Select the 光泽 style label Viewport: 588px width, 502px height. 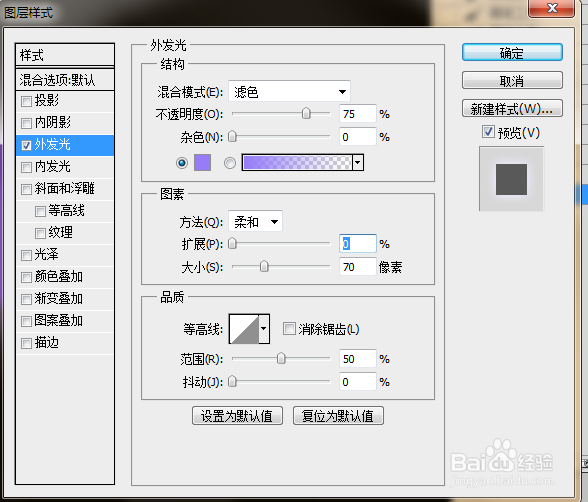coord(46,255)
